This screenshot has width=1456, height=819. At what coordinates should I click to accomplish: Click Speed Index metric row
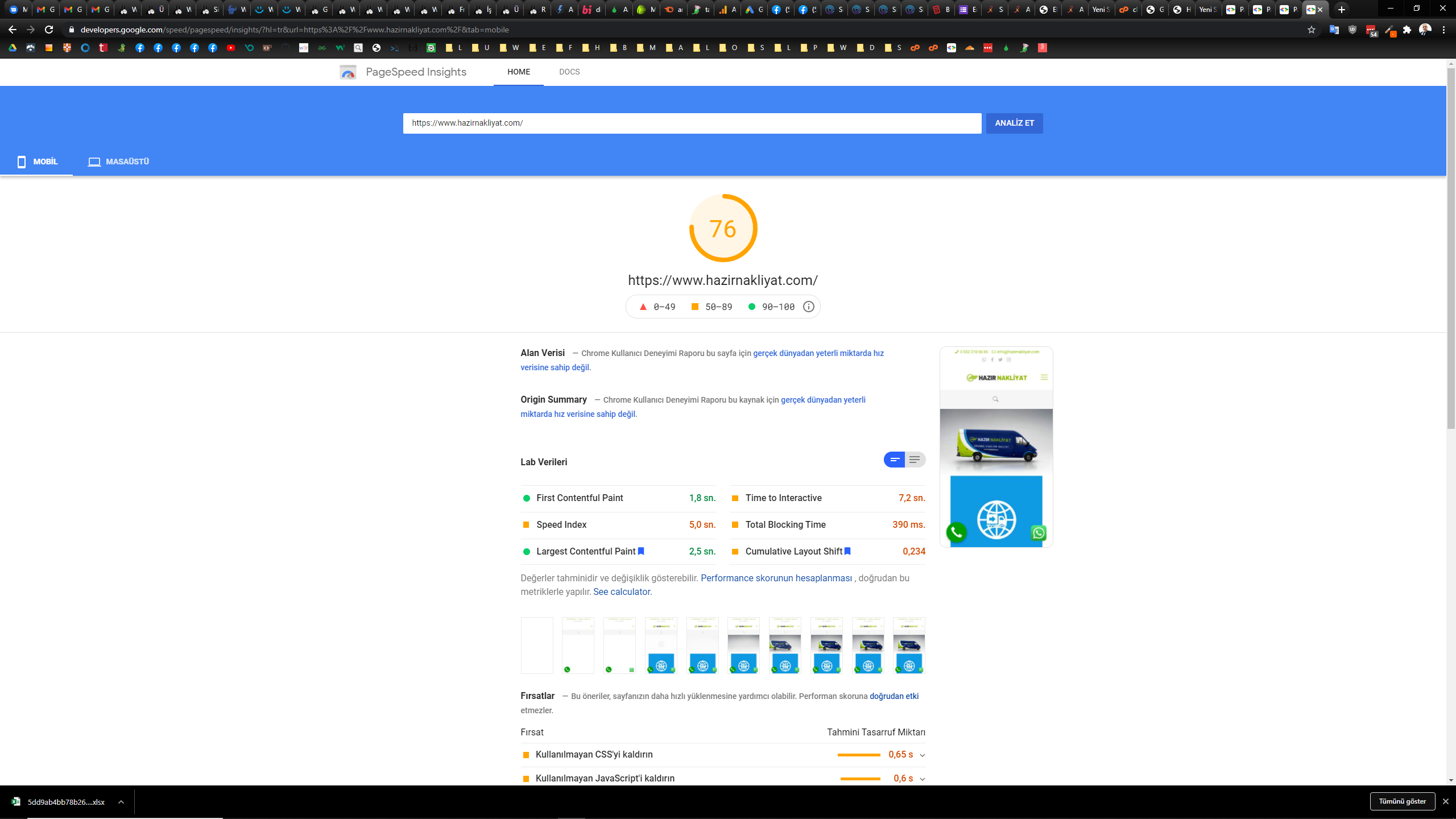[x=618, y=525]
